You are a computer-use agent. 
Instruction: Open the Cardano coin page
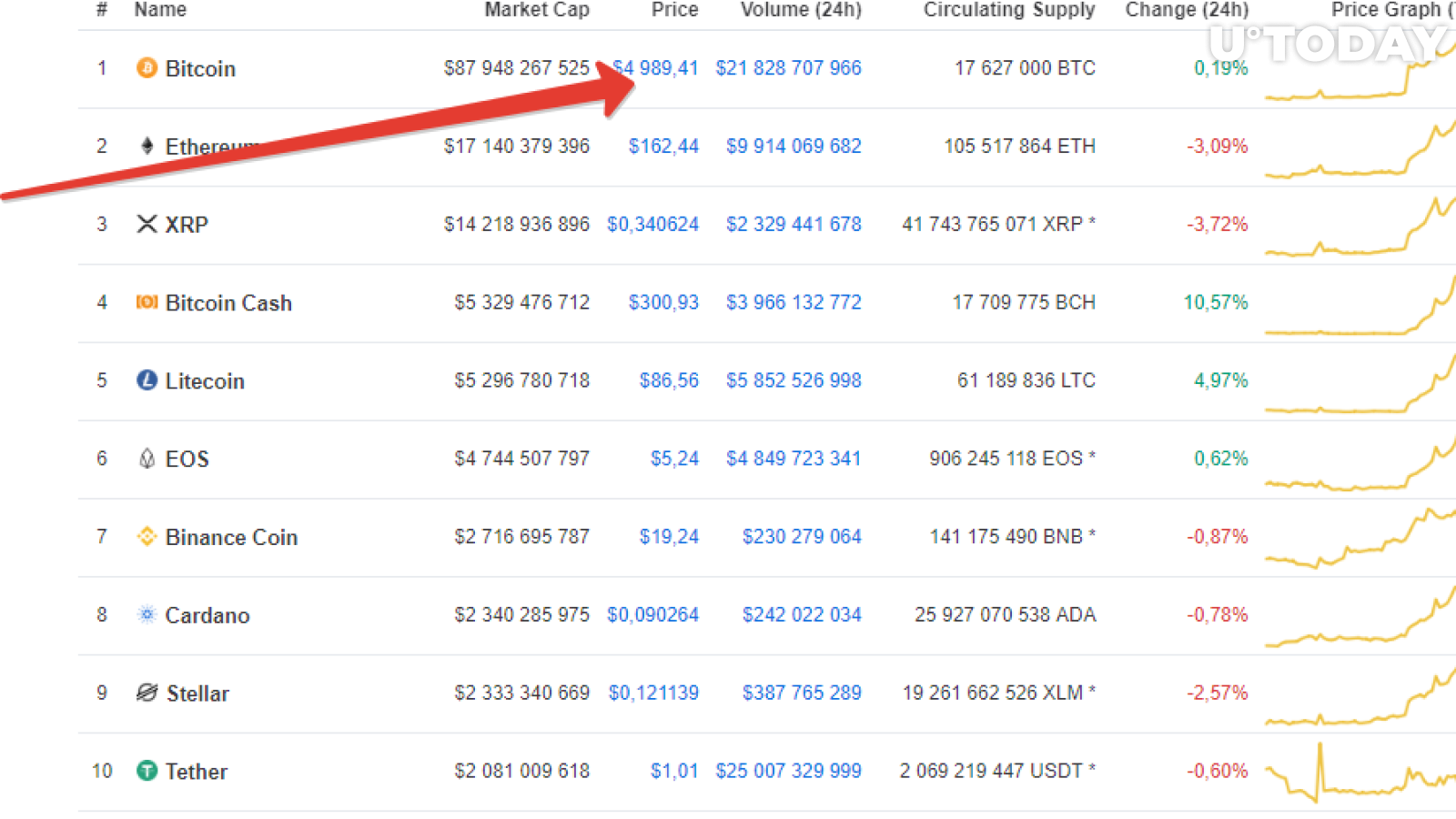click(x=207, y=616)
